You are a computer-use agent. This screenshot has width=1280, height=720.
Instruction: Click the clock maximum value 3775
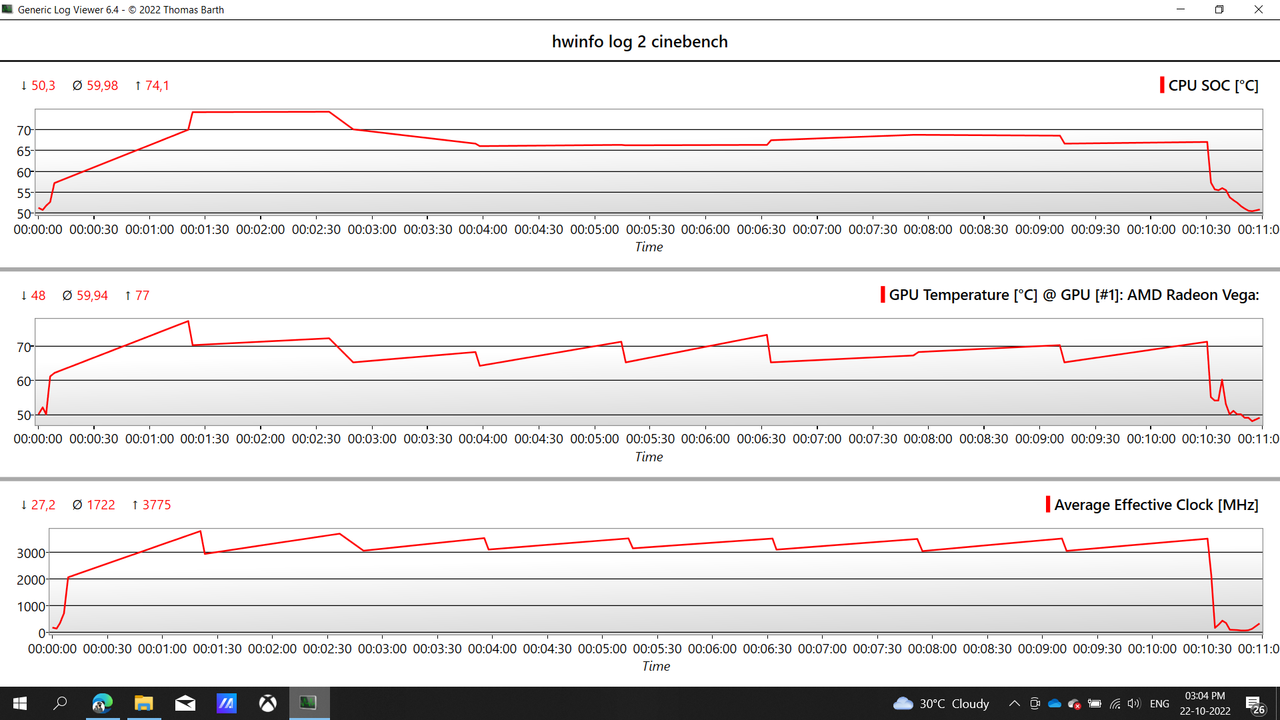coord(156,505)
